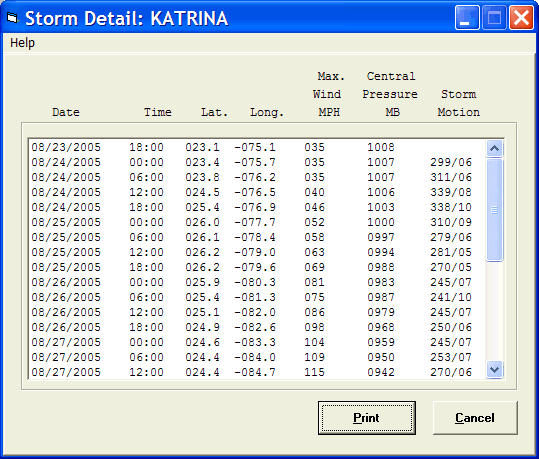Viewport: 539px width, 459px height.
Task: Click the Storm Detail window title icon
Action: [12, 18]
